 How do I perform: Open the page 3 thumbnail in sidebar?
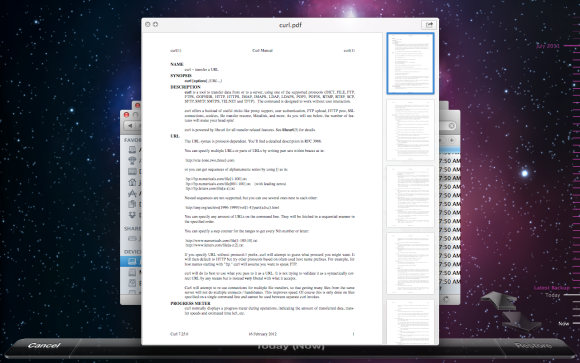click(410, 196)
